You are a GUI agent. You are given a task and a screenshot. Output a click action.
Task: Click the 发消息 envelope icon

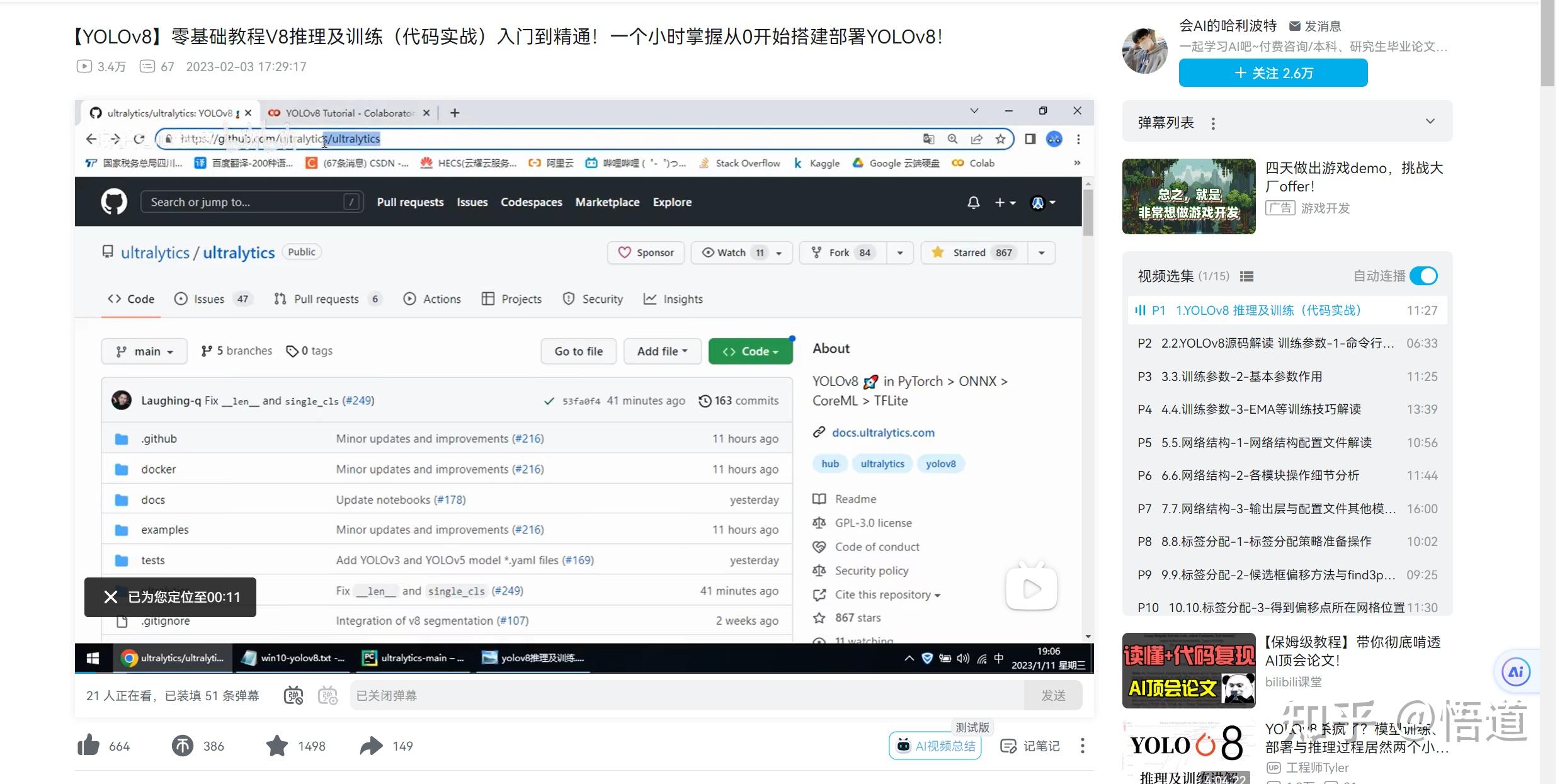click(1294, 26)
